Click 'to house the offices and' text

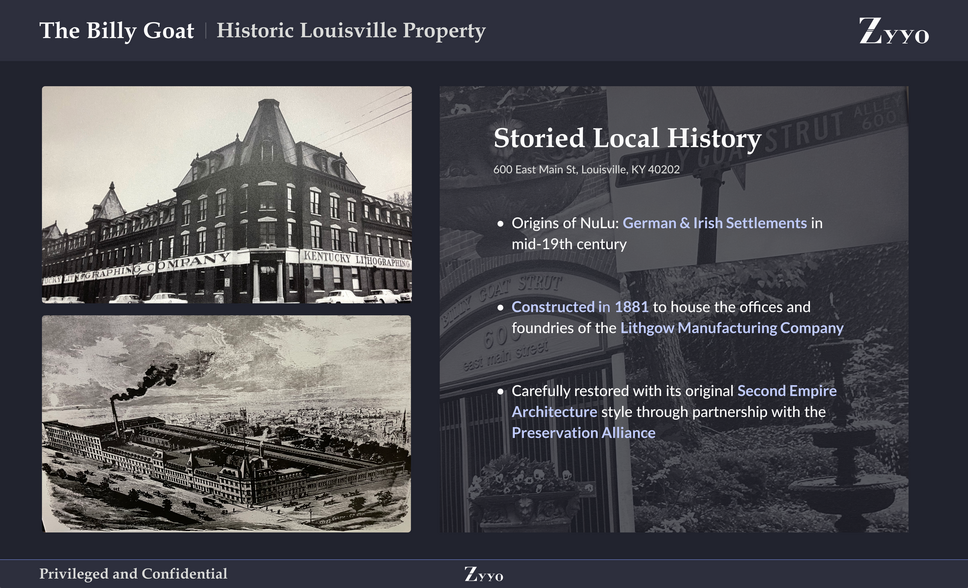732,307
